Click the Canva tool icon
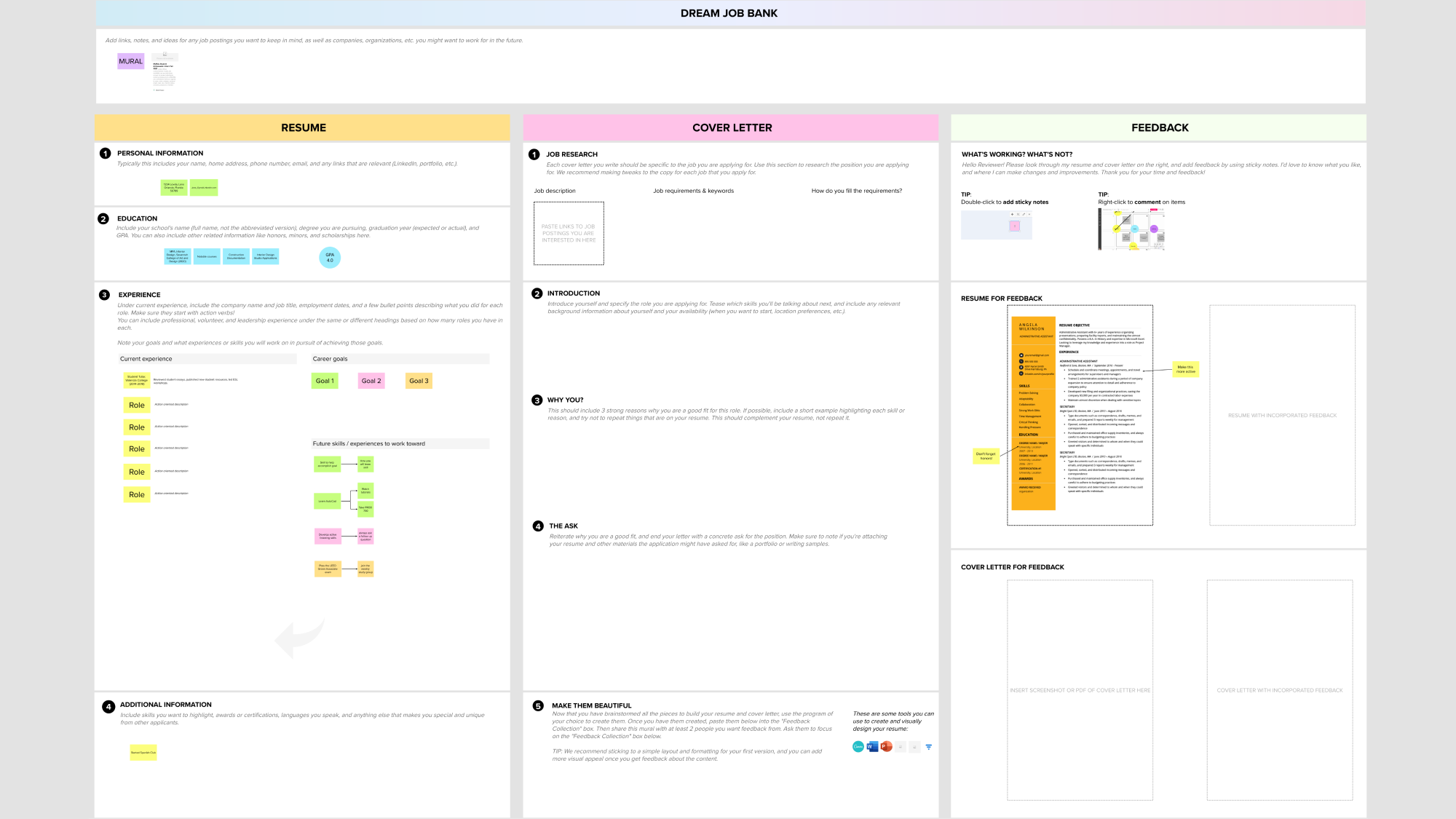 pyautogui.click(x=858, y=747)
